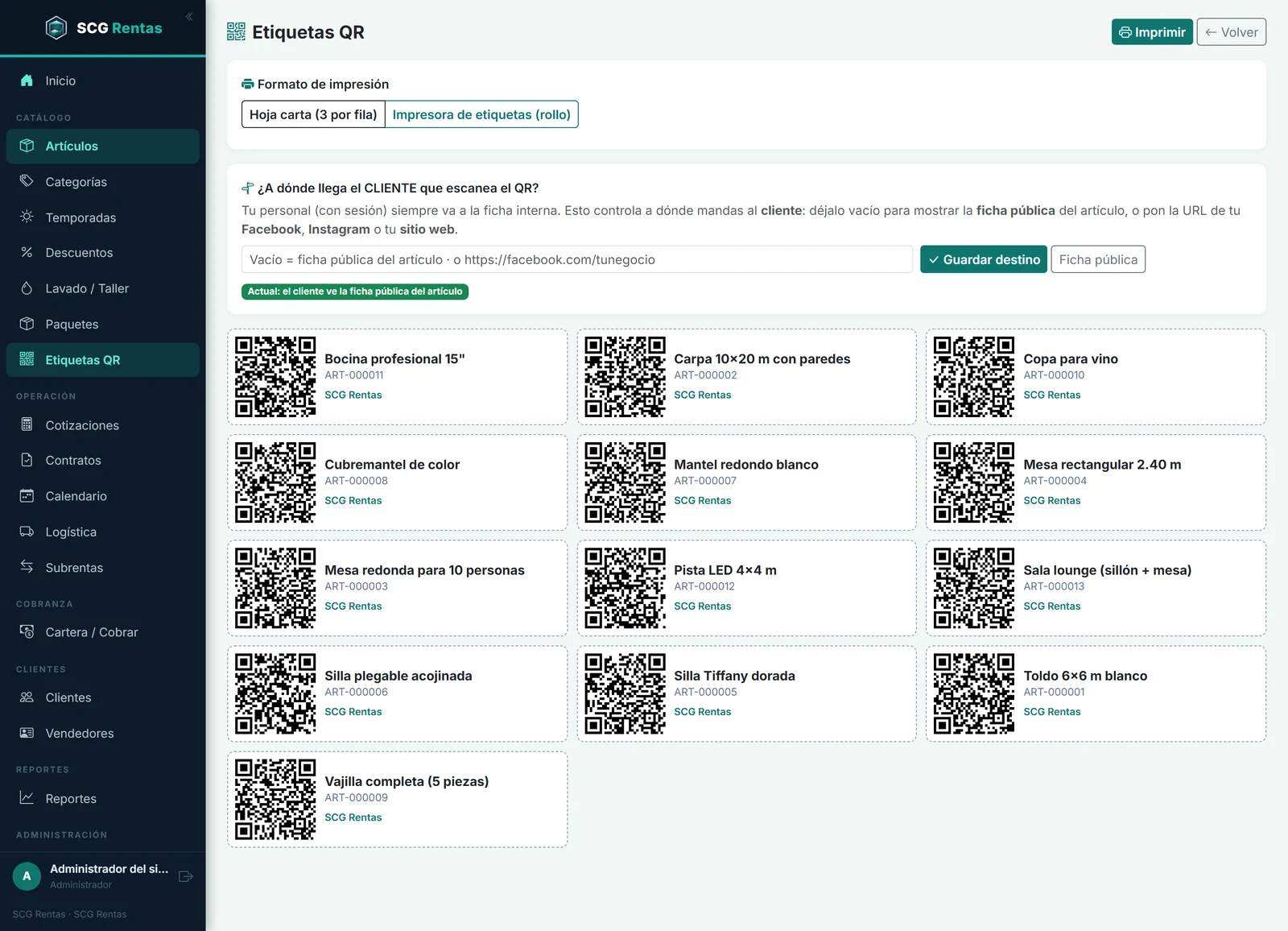Click the Toldo 6×6 m blanco label title

1085,676
